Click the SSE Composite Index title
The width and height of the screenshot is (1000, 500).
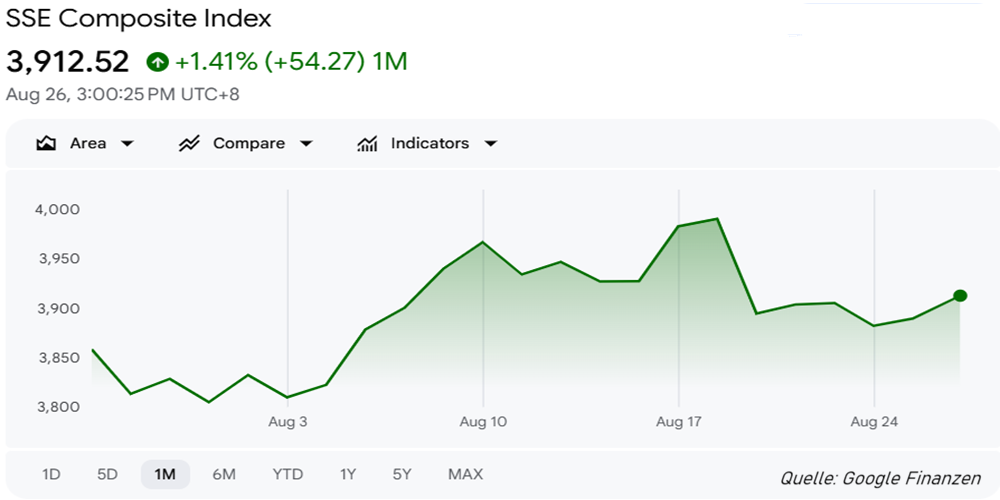(x=139, y=19)
